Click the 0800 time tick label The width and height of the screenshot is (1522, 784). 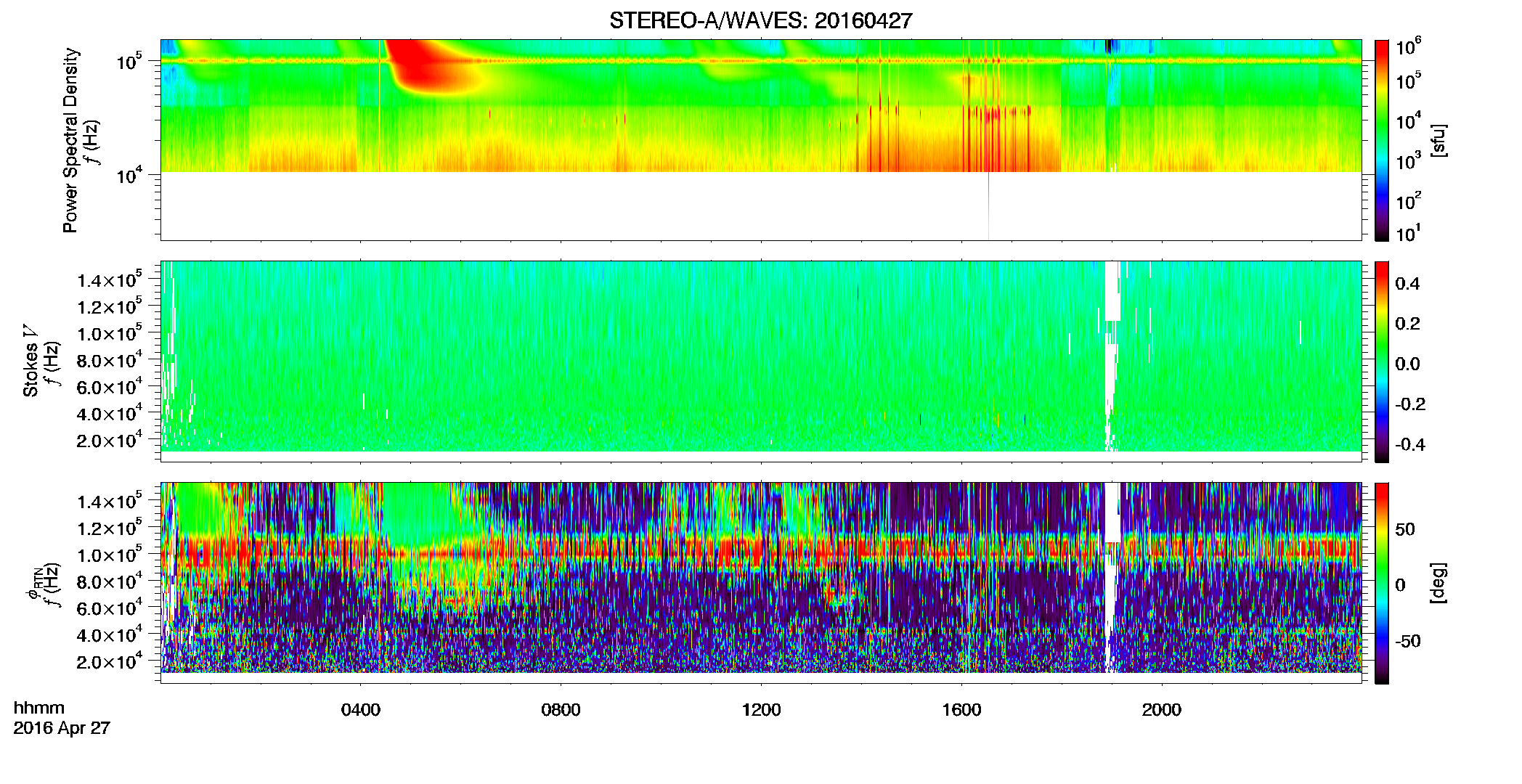561,710
